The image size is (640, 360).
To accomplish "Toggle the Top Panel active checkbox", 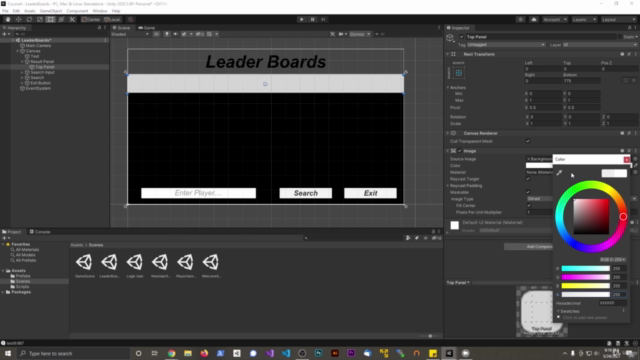I will [x=462, y=37].
